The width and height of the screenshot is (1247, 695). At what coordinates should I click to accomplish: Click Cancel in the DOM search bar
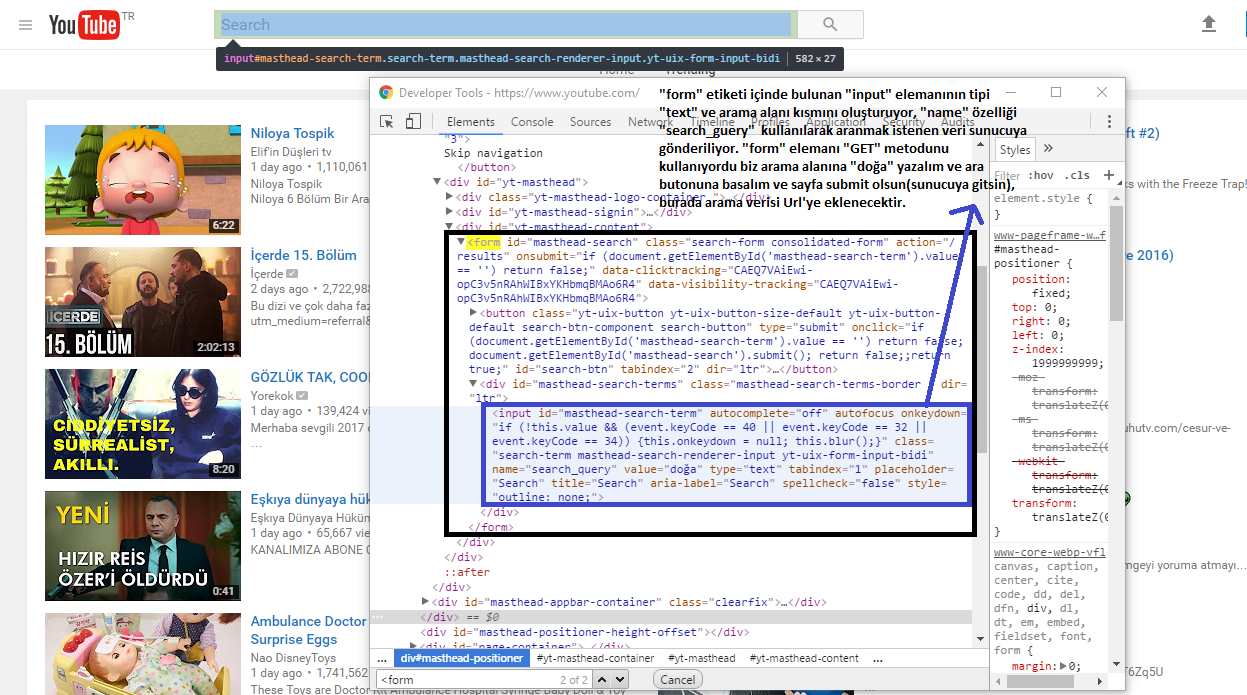[677, 678]
